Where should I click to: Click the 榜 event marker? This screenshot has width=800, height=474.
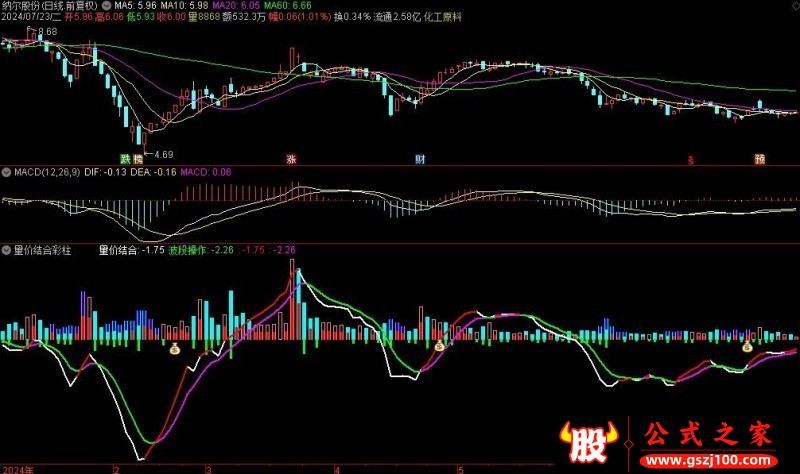138,159
